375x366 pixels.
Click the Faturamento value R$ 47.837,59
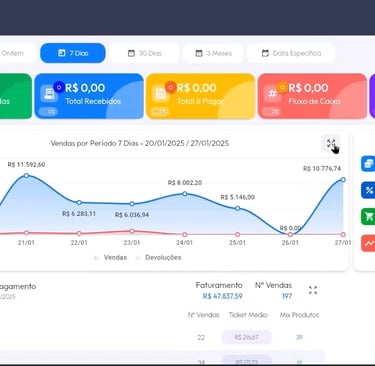[x=222, y=296]
